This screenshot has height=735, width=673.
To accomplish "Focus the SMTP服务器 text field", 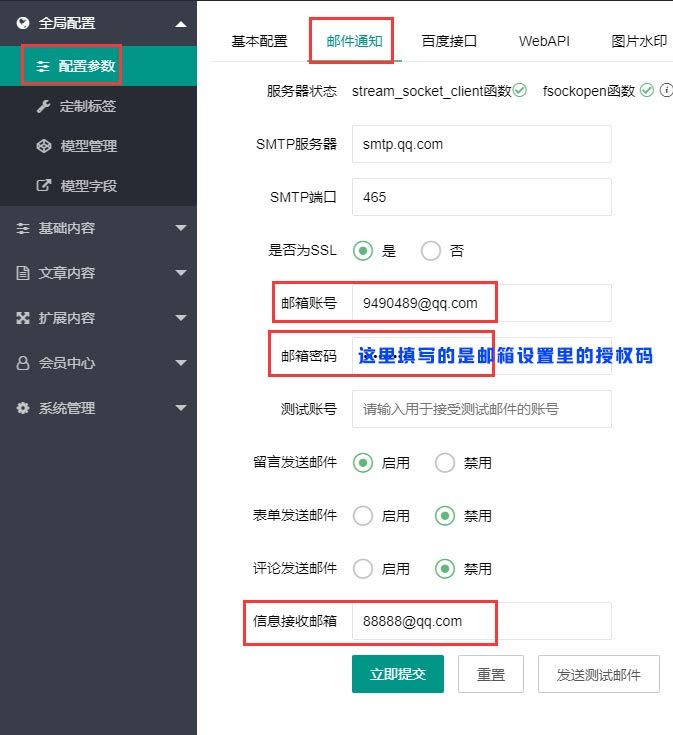I will pyautogui.click(x=481, y=144).
